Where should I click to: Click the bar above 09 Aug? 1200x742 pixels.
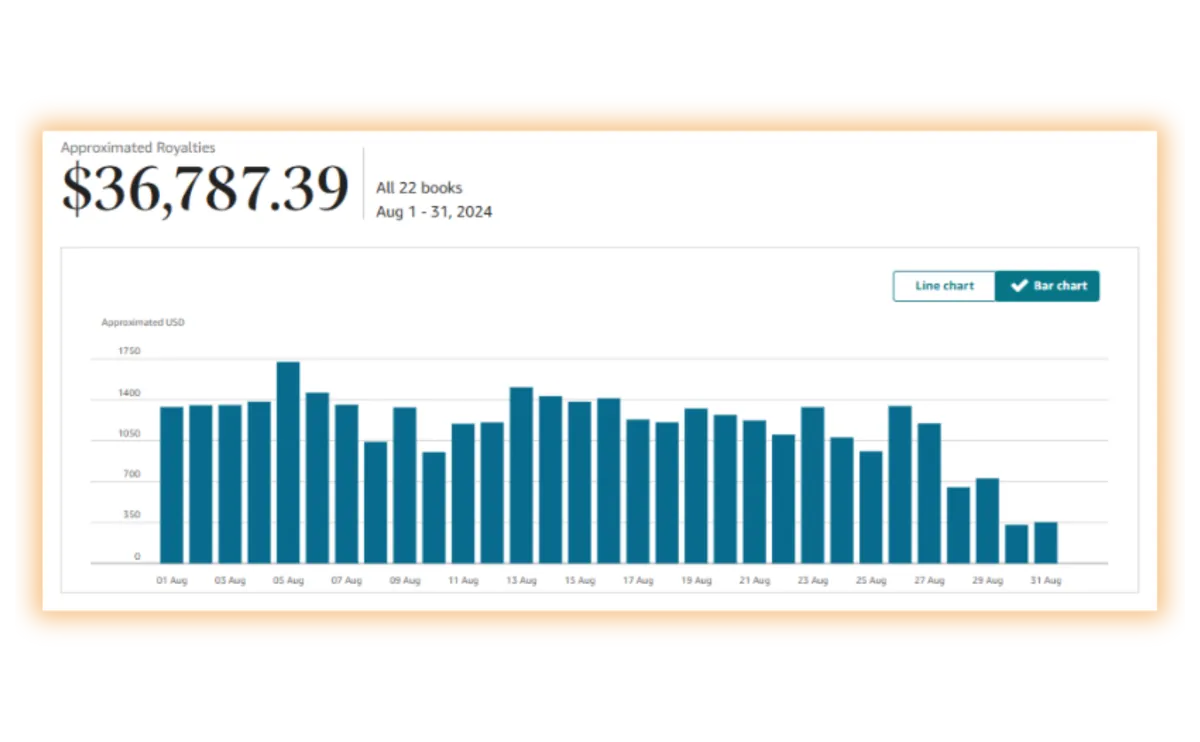click(405, 485)
